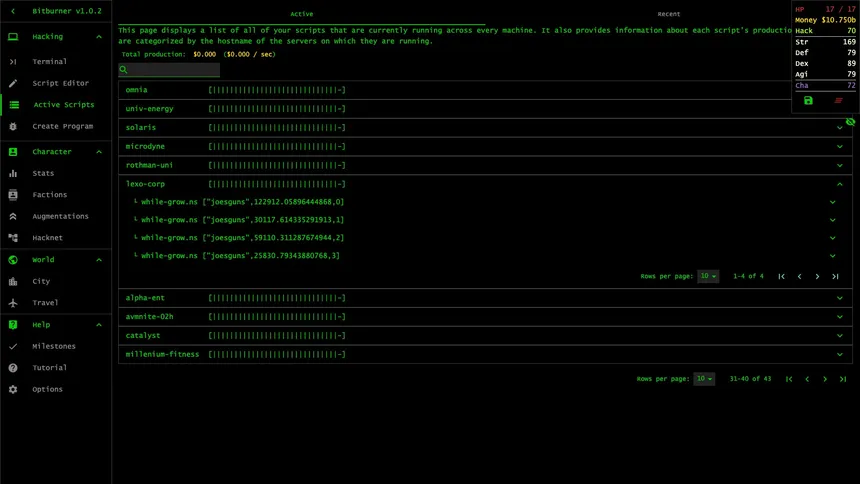This screenshot has height=484, width=860.
Task: Collapse the World sidebar section
Action: pyautogui.click(x=99, y=260)
